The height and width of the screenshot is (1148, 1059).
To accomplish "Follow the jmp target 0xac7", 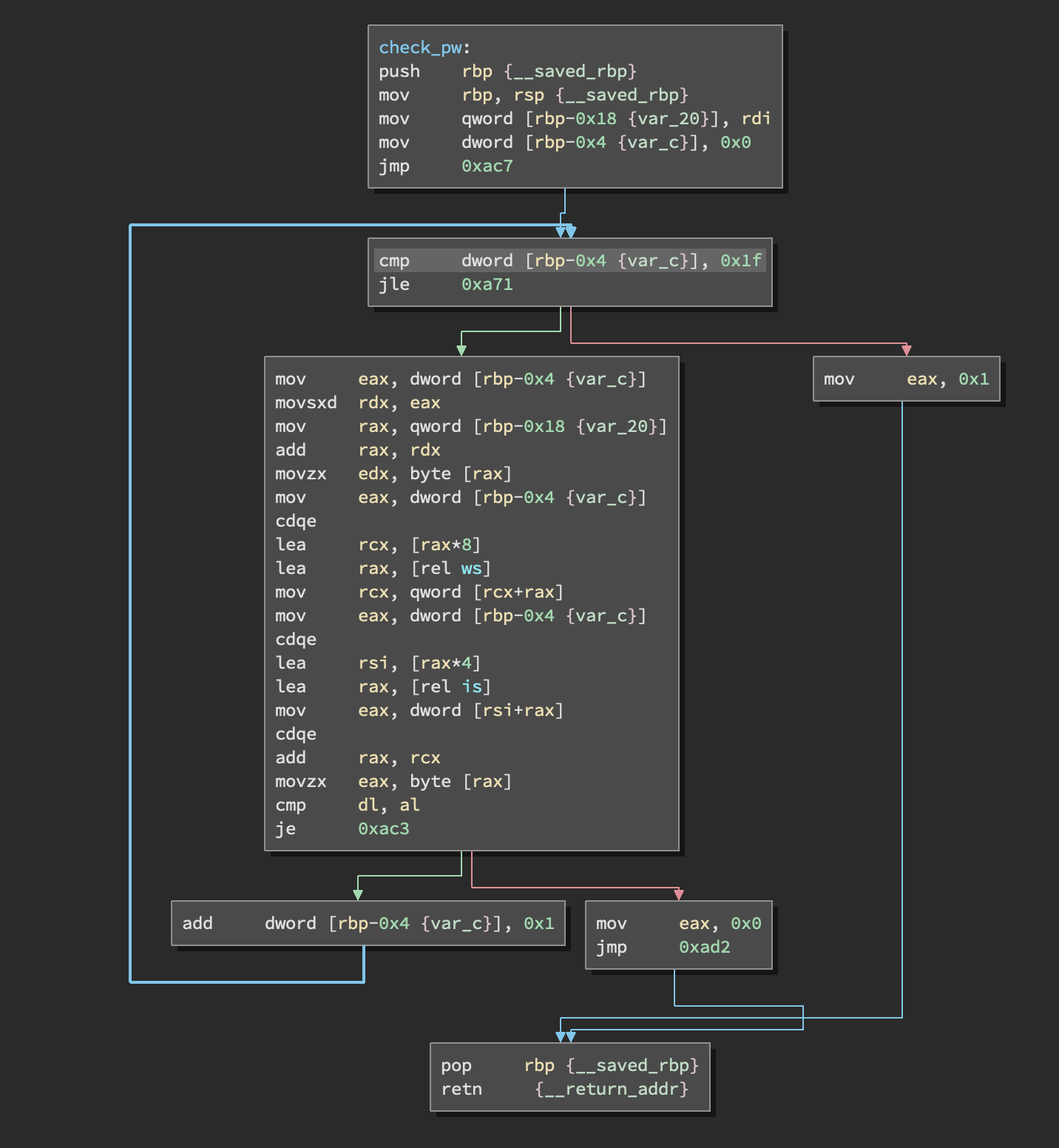I will (x=487, y=166).
